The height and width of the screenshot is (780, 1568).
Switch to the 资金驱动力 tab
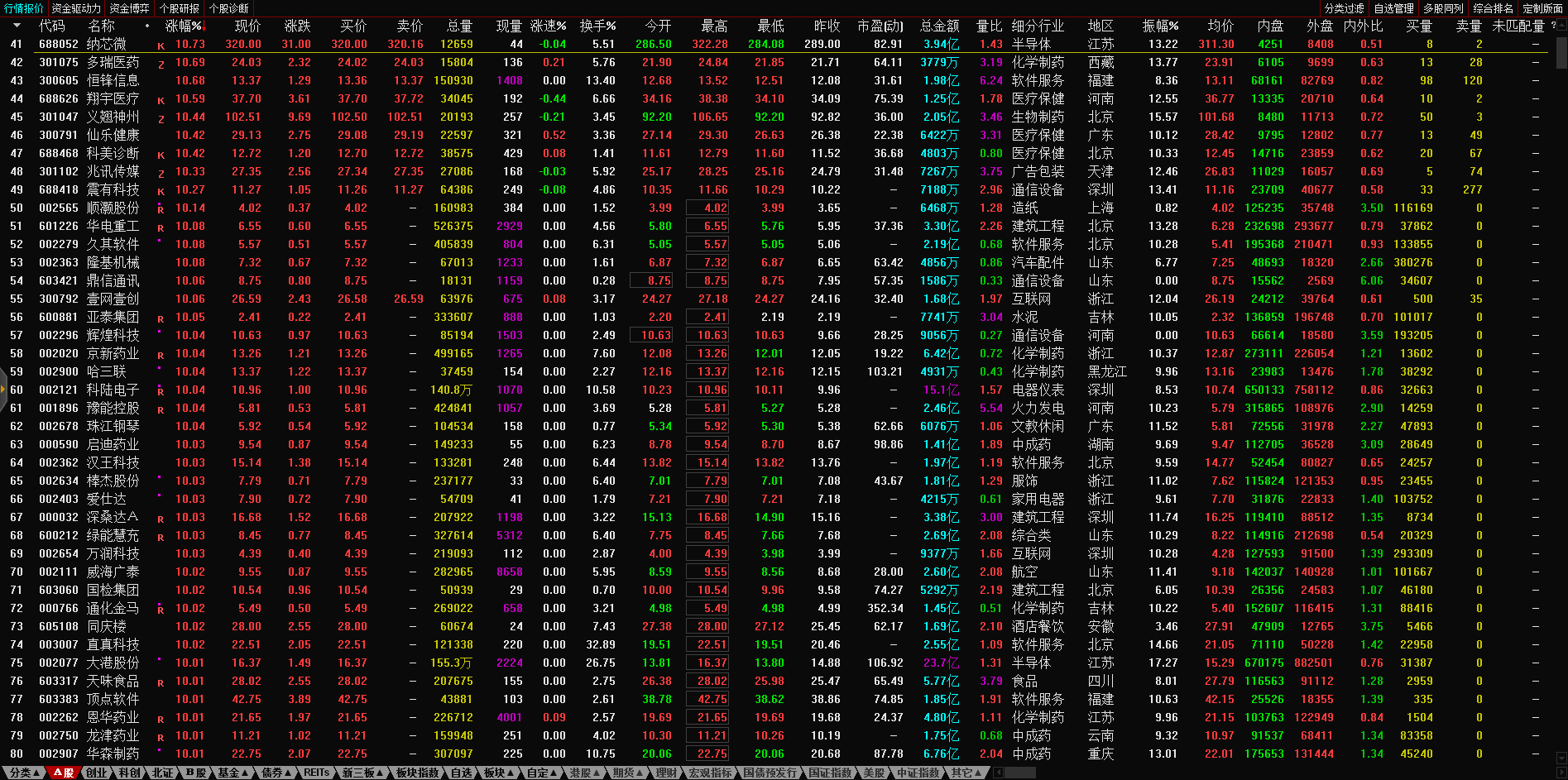pyautogui.click(x=76, y=8)
